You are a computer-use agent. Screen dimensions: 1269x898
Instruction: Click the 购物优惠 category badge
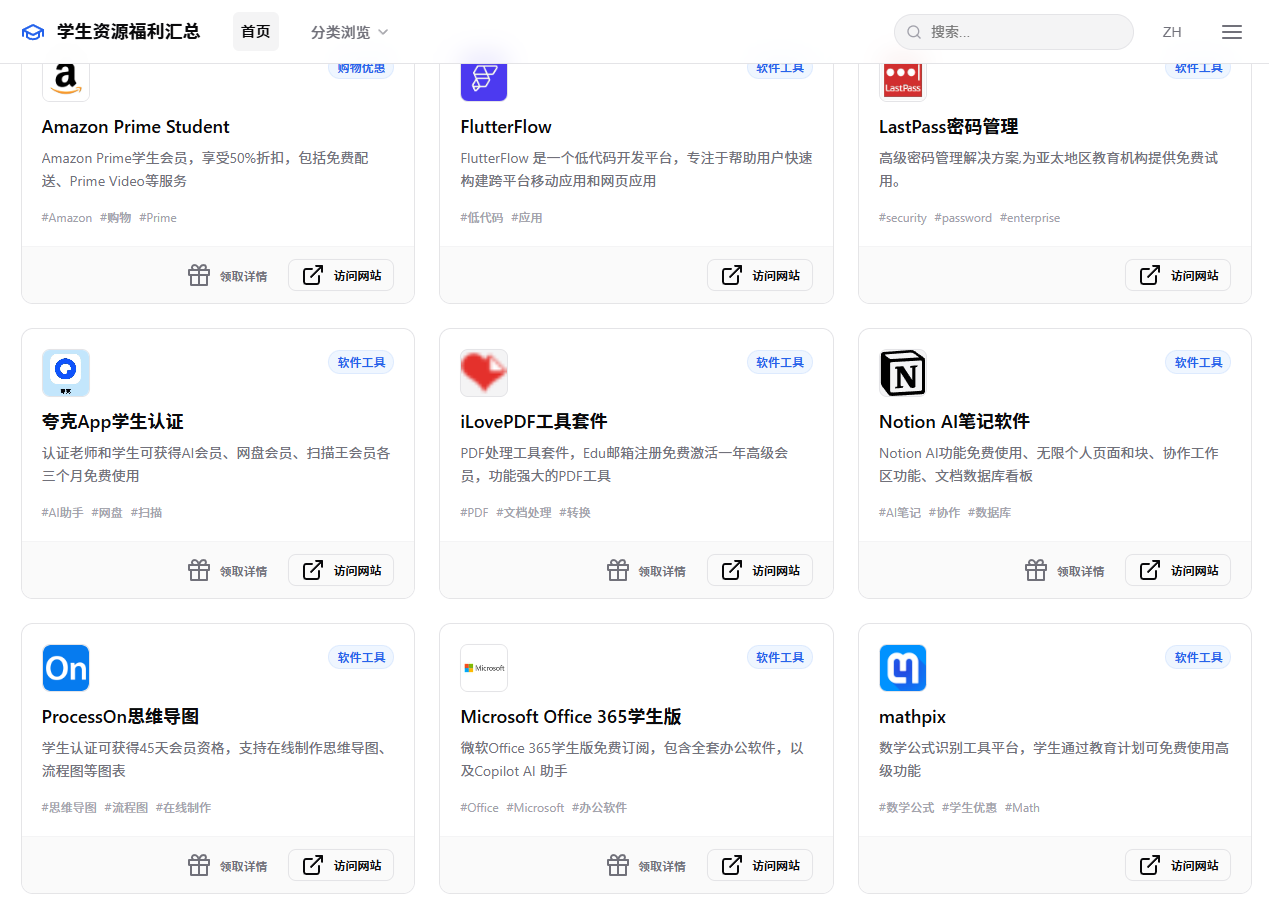pyautogui.click(x=361, y=67)
